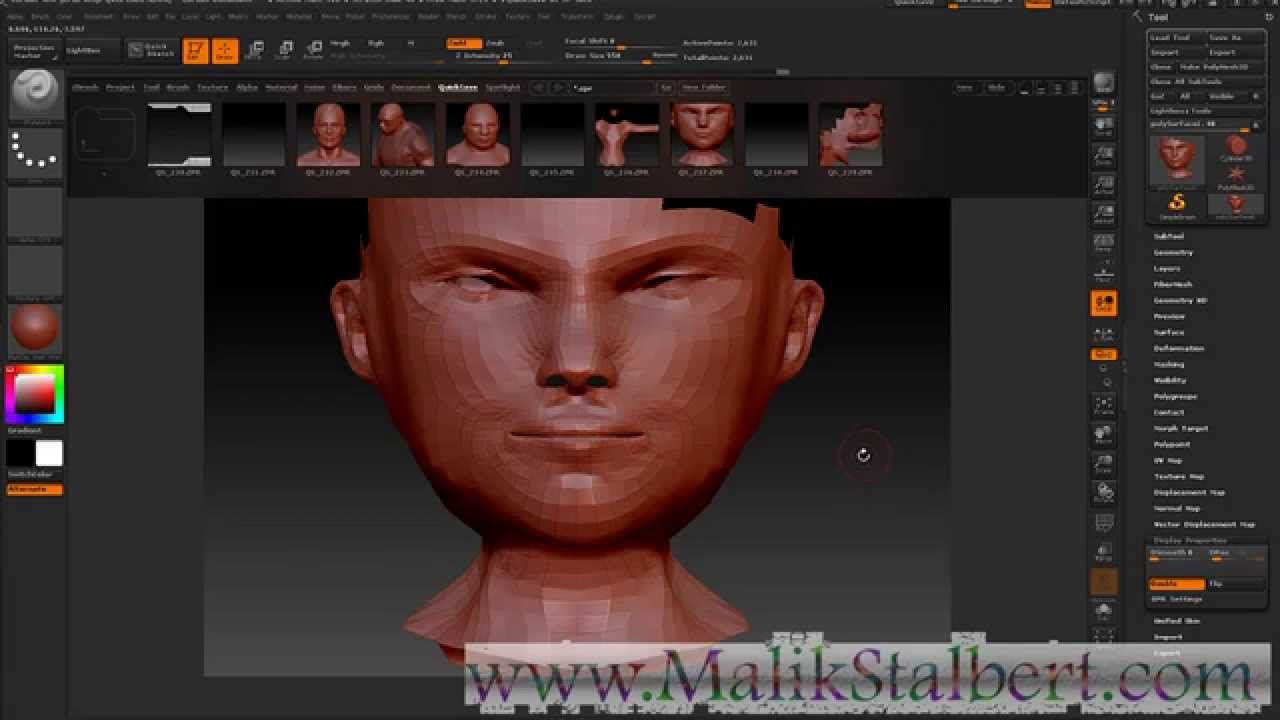
Task: Open the red material sphere selector
Action: click(x=36, y=330)
